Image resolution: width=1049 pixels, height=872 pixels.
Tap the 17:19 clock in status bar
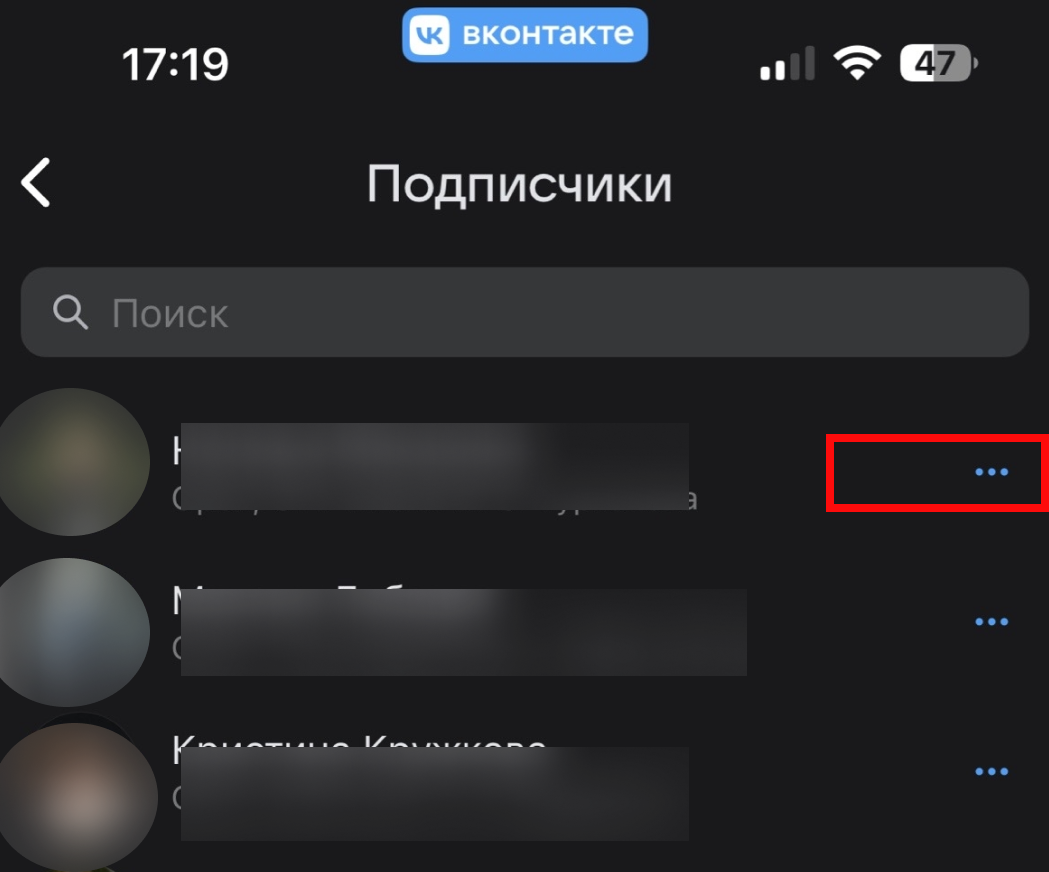[175, 65]
